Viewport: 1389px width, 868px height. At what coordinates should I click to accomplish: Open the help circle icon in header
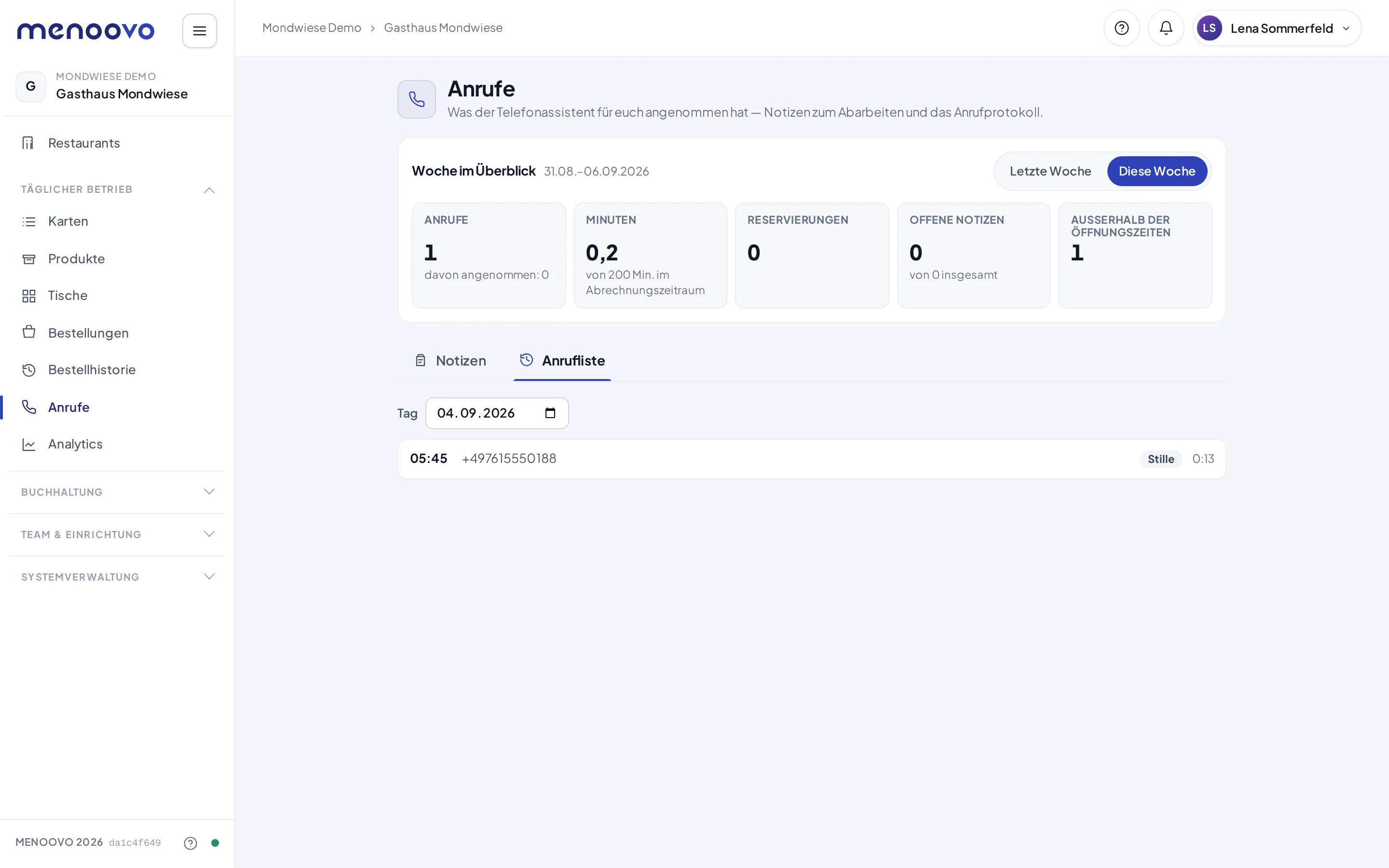point(1121,28)
